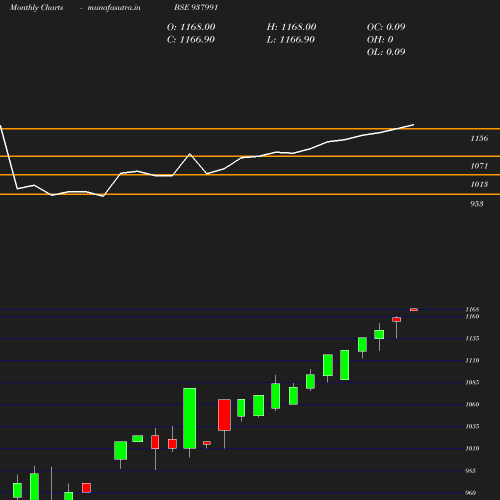Select the red candle at the 1160 line
The image size is (500, 500).
(397, 319)
